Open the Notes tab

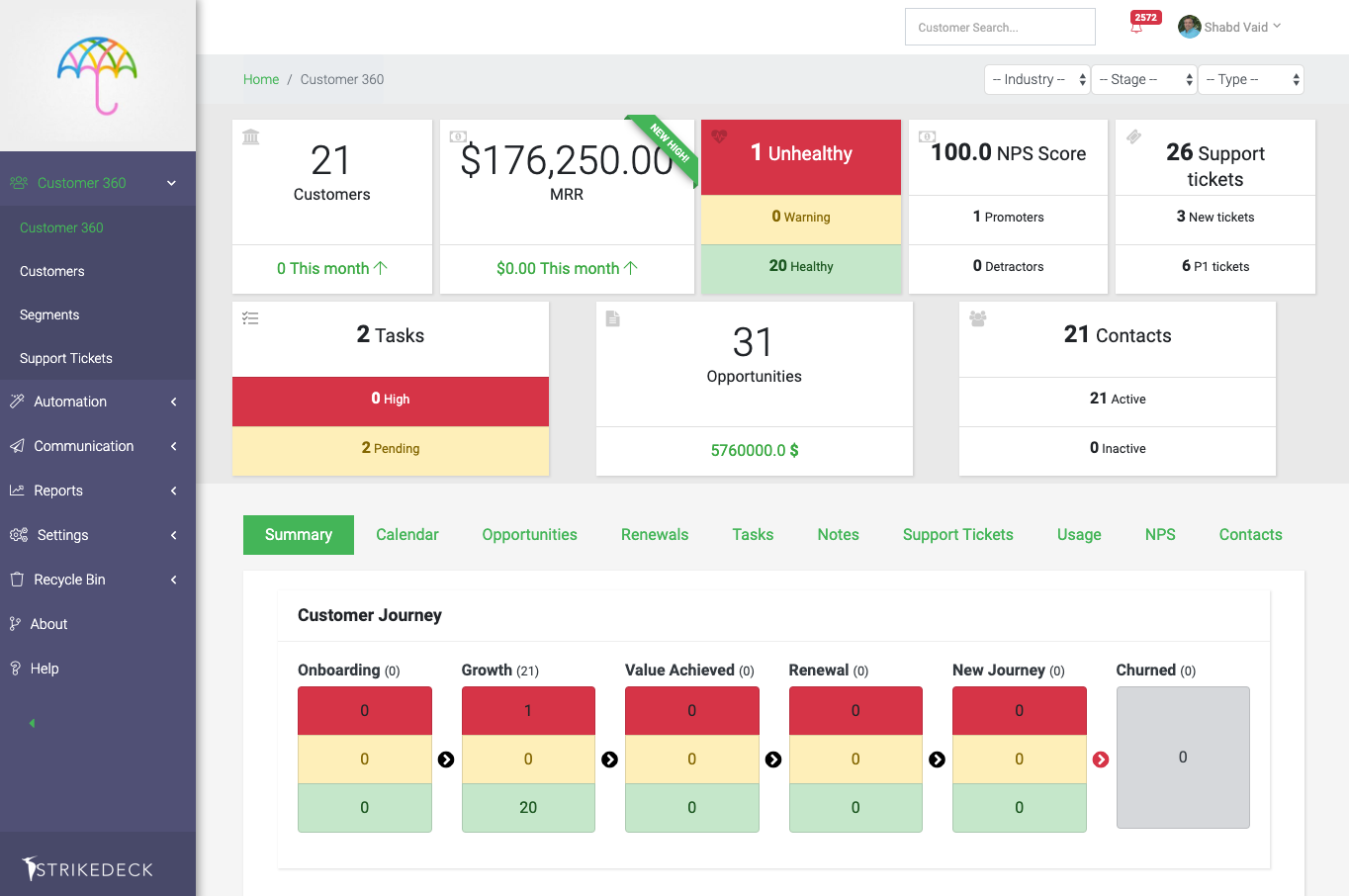tap(839, 535)
